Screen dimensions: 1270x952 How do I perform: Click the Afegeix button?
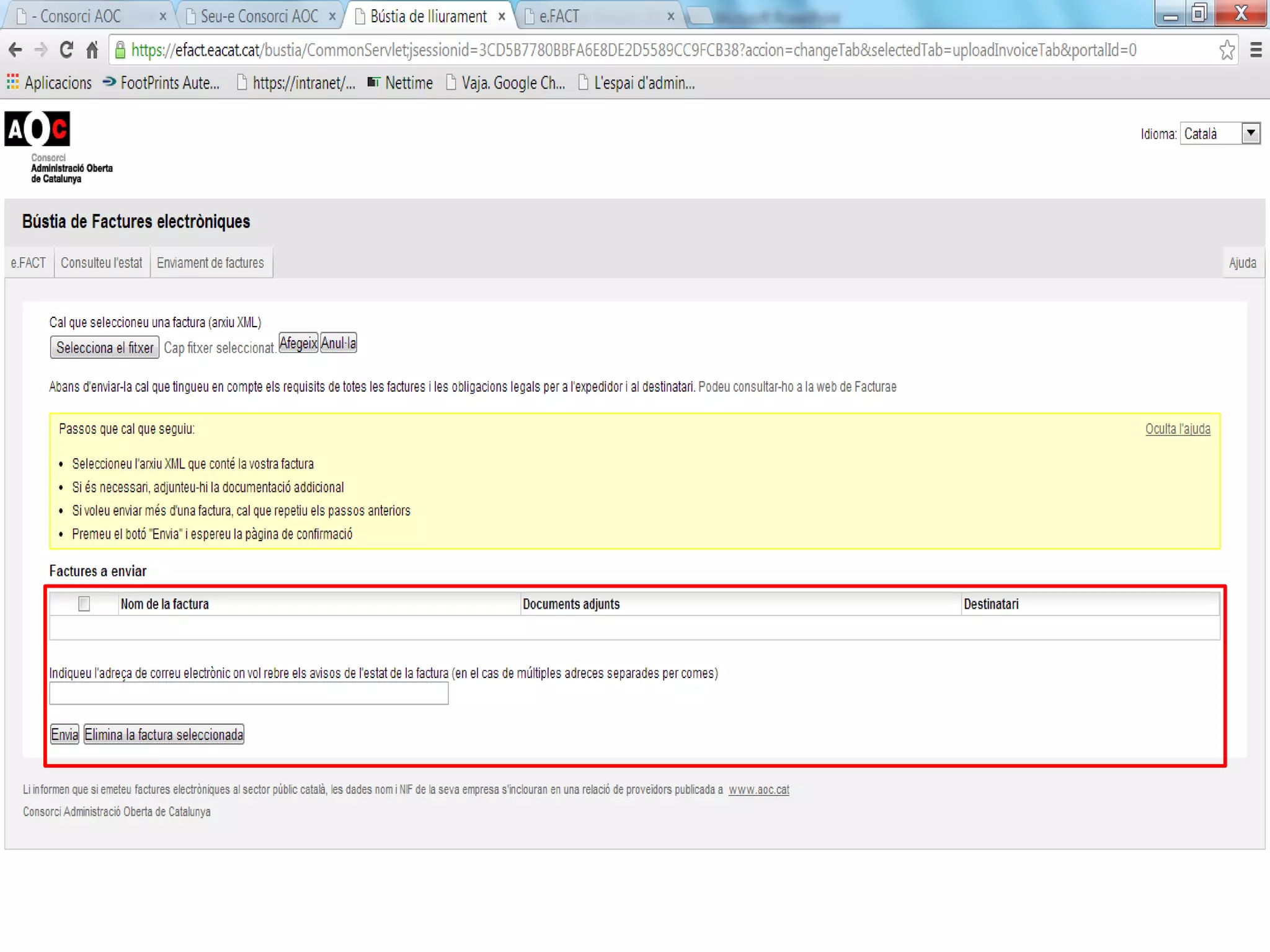coord(298,343)
